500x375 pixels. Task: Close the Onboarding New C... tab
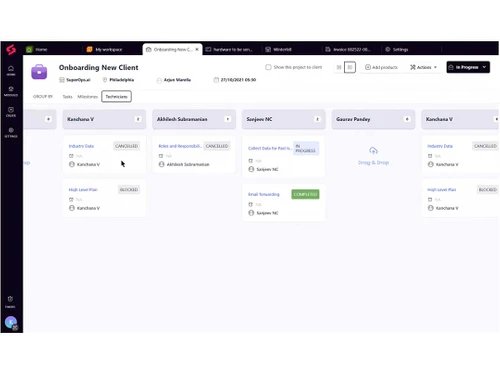197,49
